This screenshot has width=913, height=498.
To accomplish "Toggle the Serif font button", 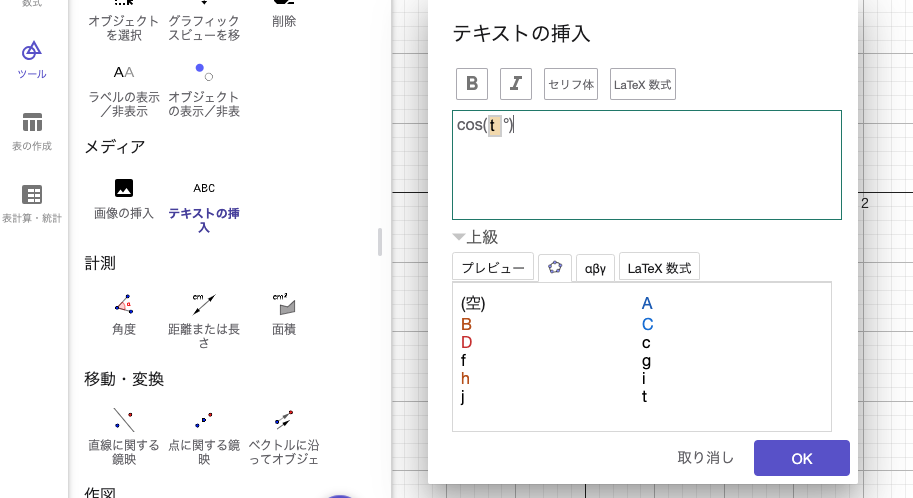I will click(570, 84).
